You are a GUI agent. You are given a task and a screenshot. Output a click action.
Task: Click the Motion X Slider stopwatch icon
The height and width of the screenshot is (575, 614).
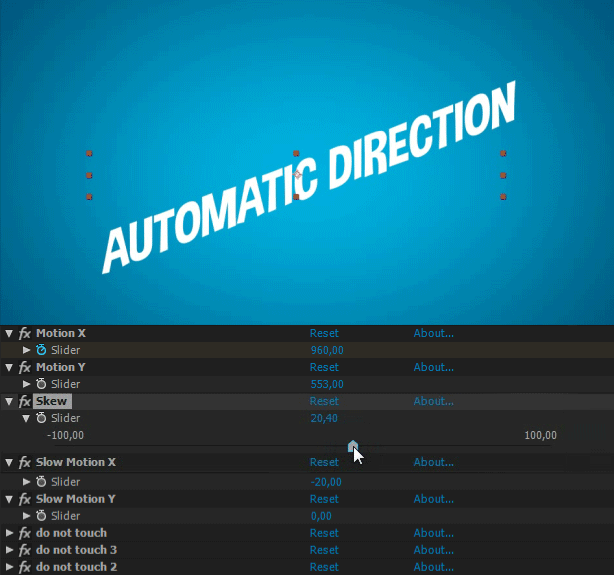click(41, 350)
